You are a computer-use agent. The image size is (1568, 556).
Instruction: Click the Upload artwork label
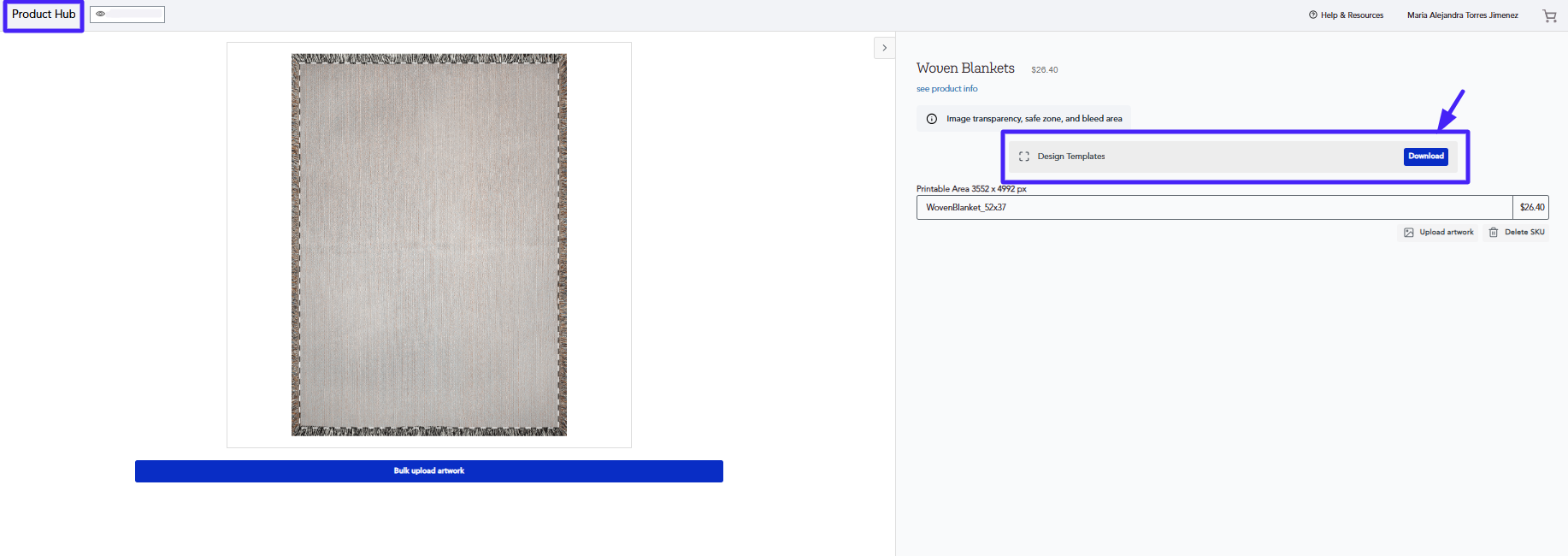pos(1447,233)
